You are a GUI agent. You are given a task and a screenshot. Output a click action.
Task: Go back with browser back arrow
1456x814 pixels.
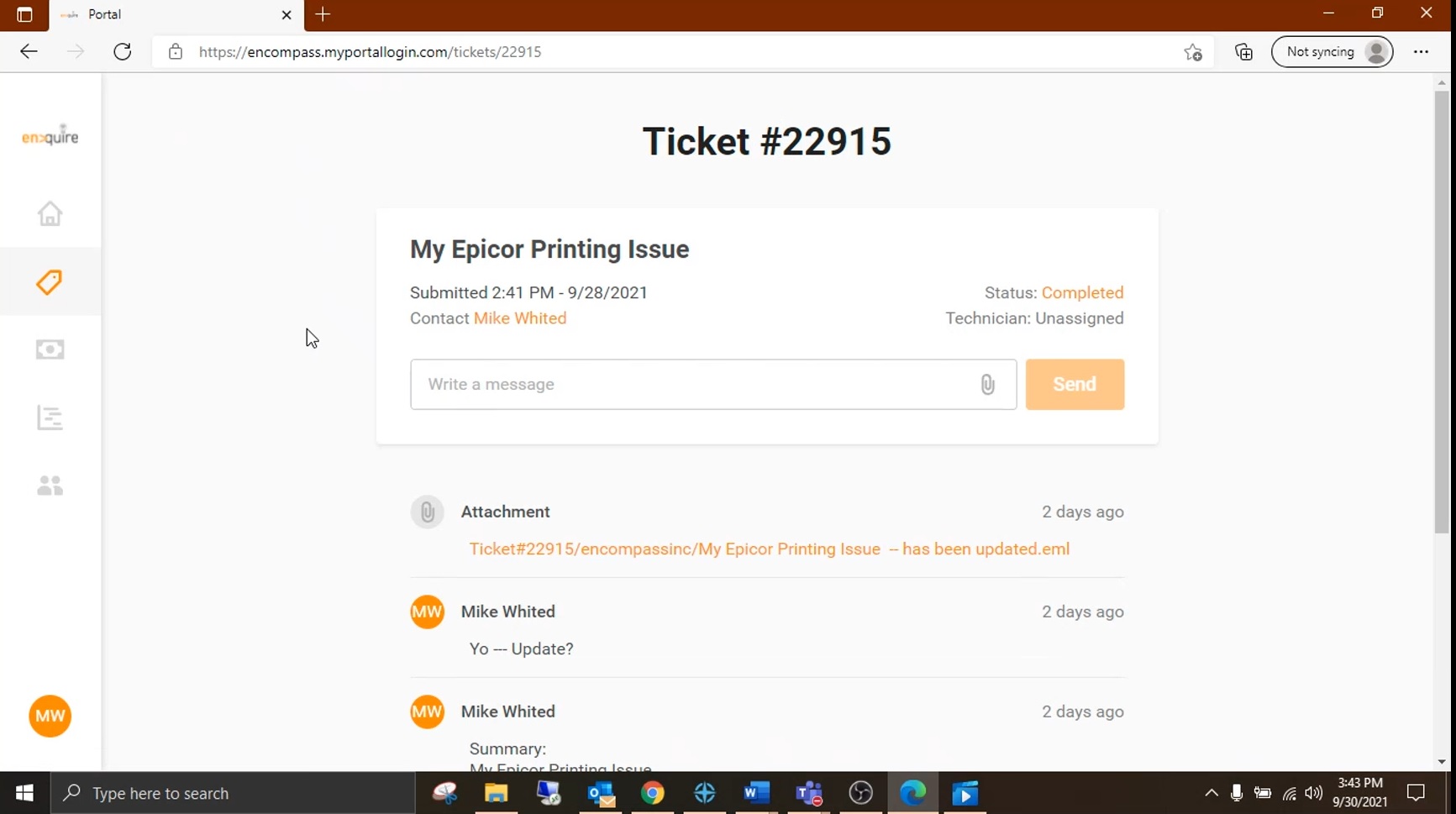coord(29,51)
